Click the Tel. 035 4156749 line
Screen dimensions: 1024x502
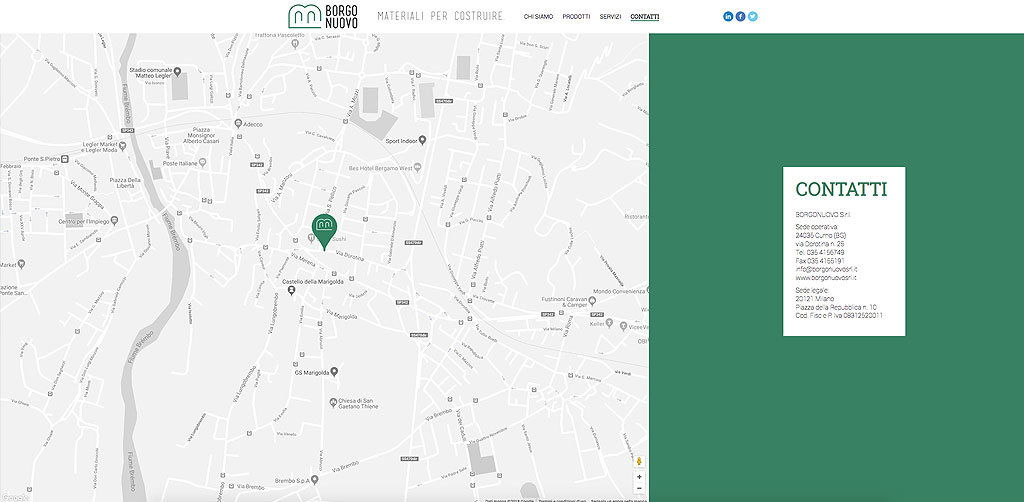[x=820, y=252]
